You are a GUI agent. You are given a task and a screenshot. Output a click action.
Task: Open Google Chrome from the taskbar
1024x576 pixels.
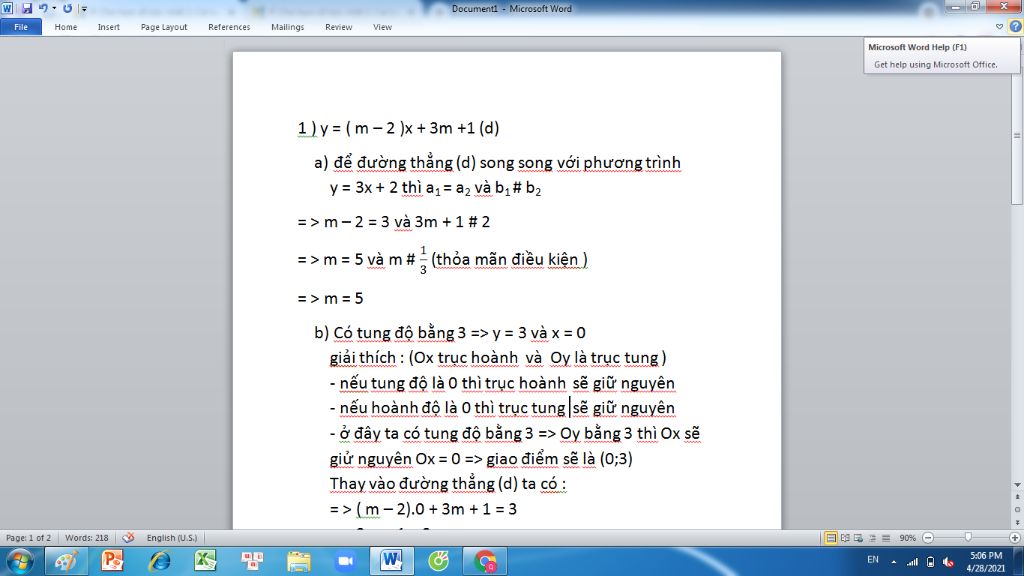tap(485, 561)
